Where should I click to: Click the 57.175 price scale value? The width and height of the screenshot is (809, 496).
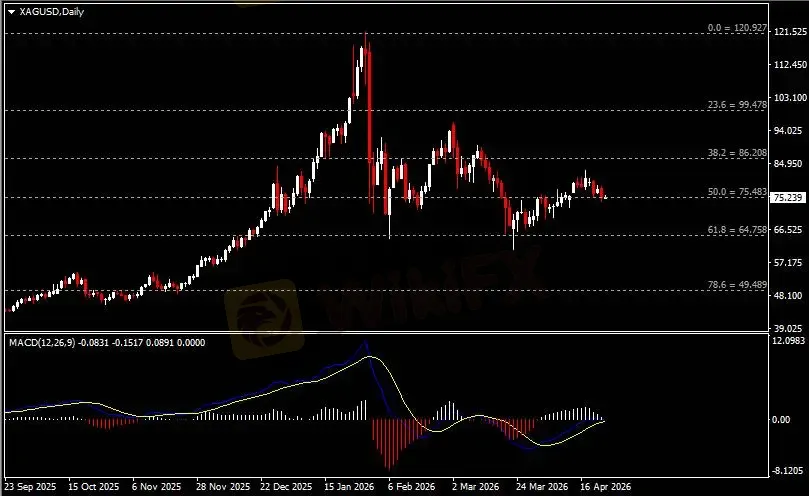788,263
